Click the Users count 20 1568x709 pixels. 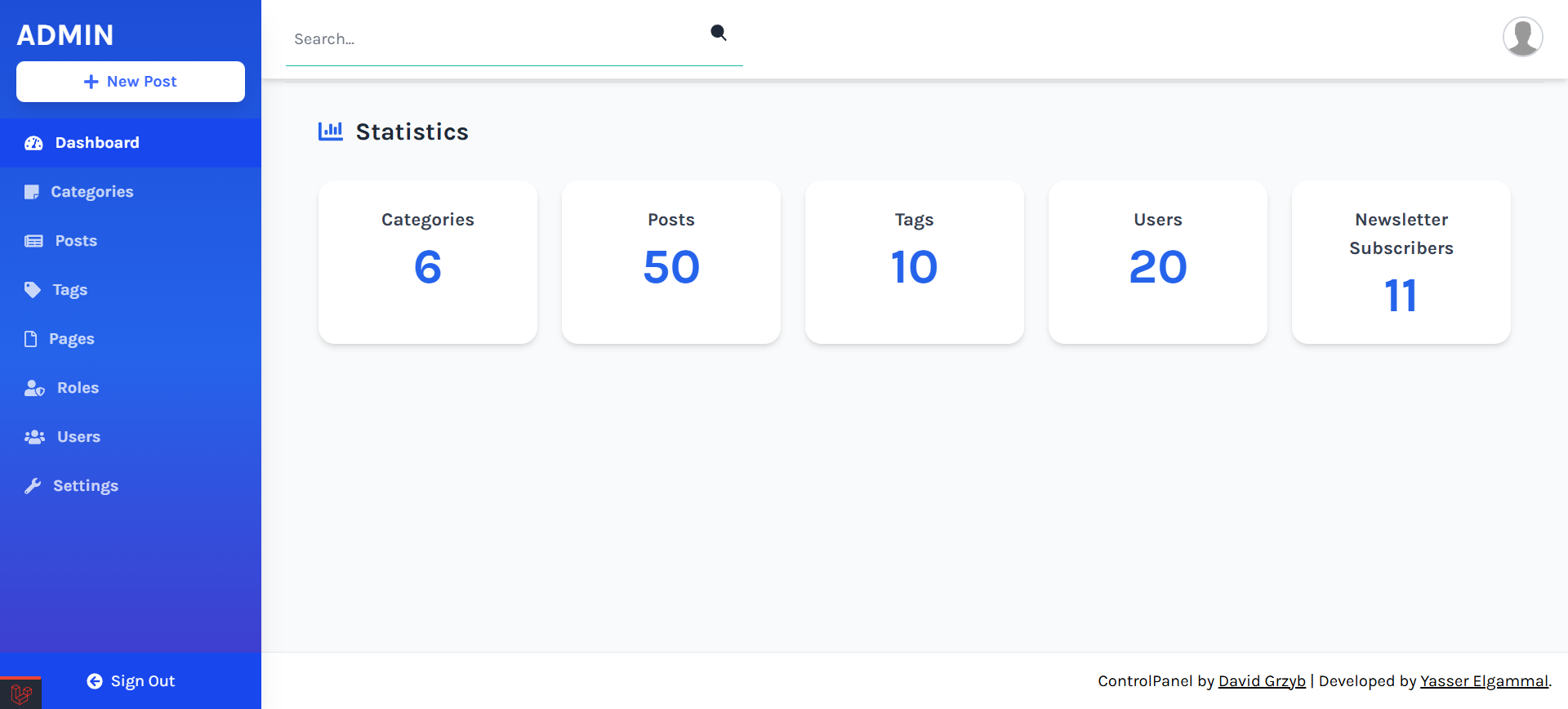pyautogui.click(x=1158, y=267)
